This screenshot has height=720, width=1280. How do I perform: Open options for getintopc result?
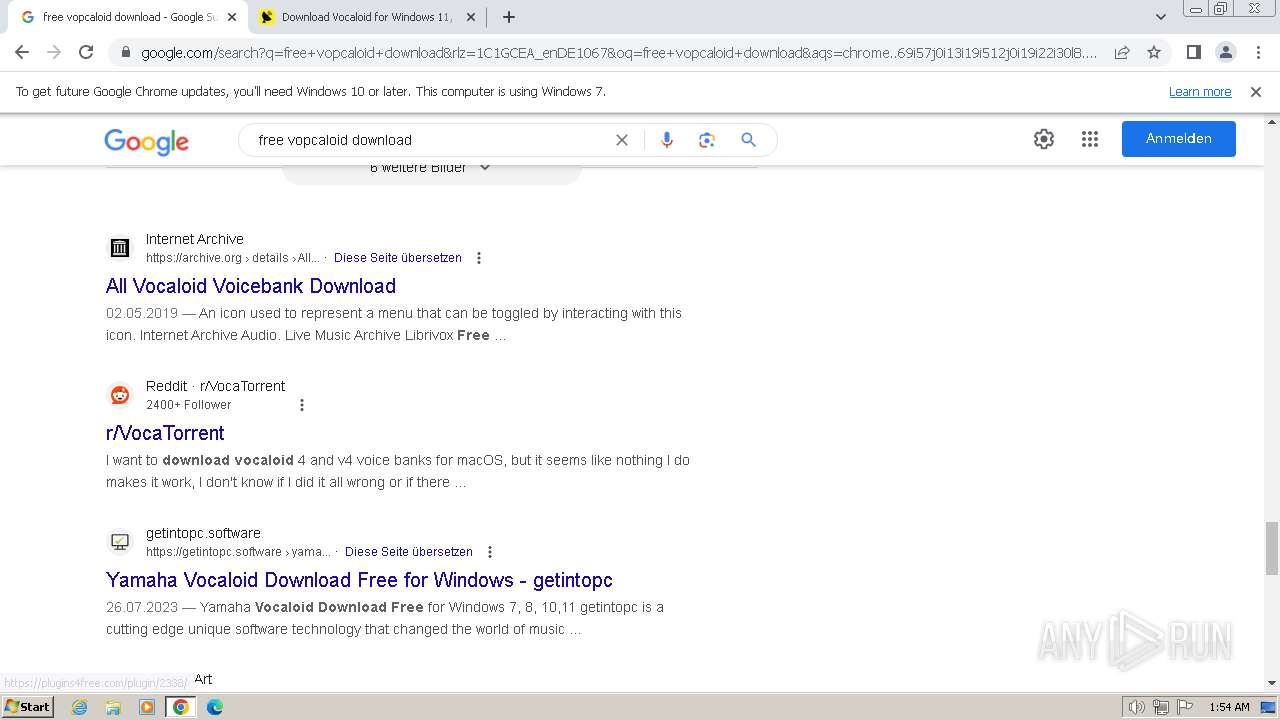coord(490,552)
